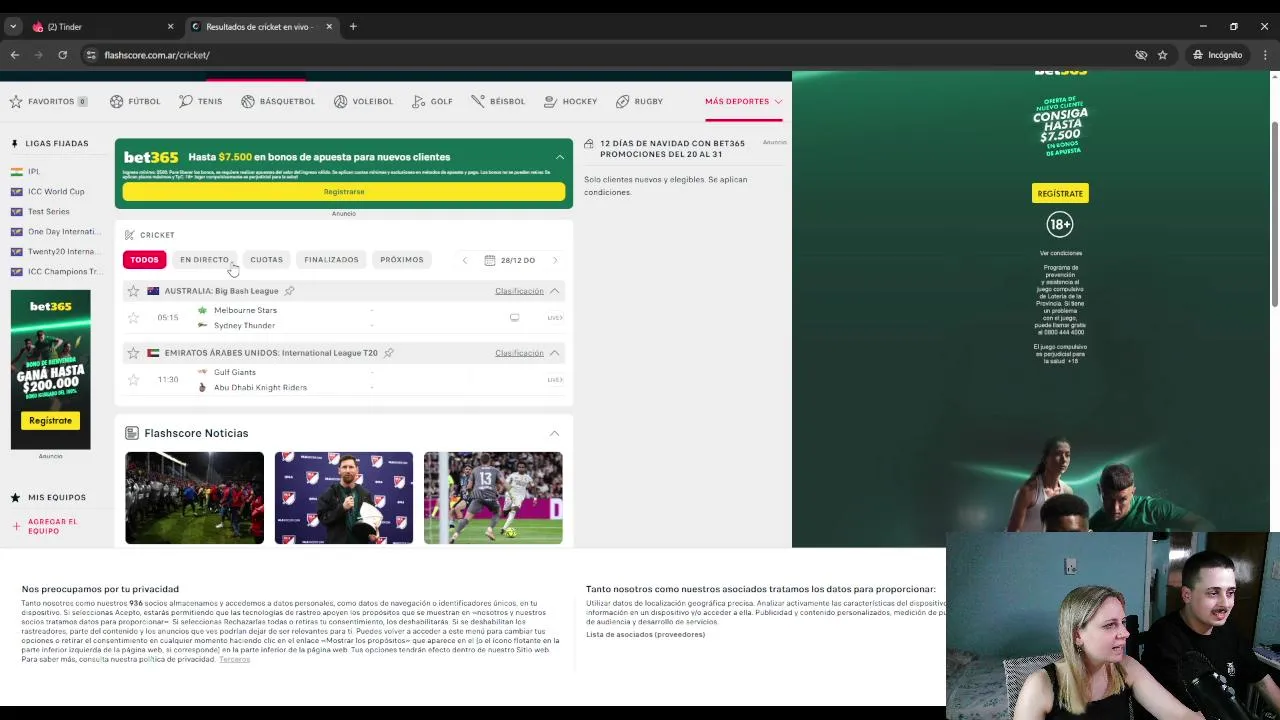Select the Cuotas filter tab

click(x=266, y=260)
